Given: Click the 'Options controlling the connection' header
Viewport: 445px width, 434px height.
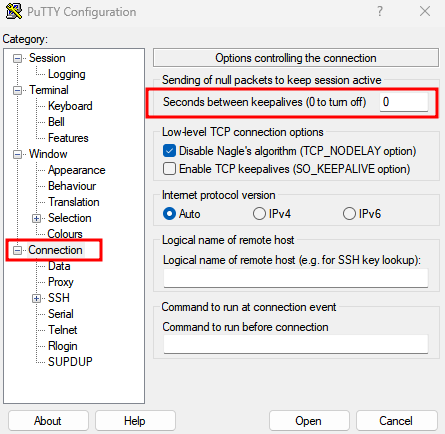Looking at the screenshot, I should click(296, 58).
